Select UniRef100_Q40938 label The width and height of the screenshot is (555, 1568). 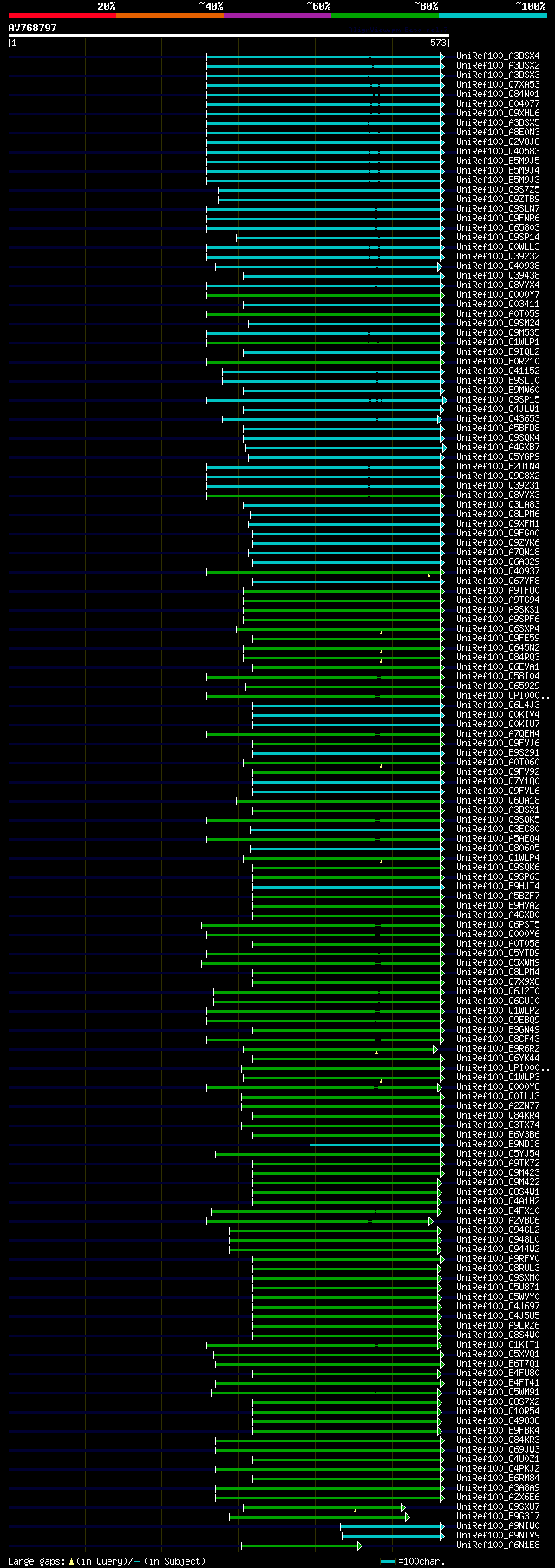point(498,266)
